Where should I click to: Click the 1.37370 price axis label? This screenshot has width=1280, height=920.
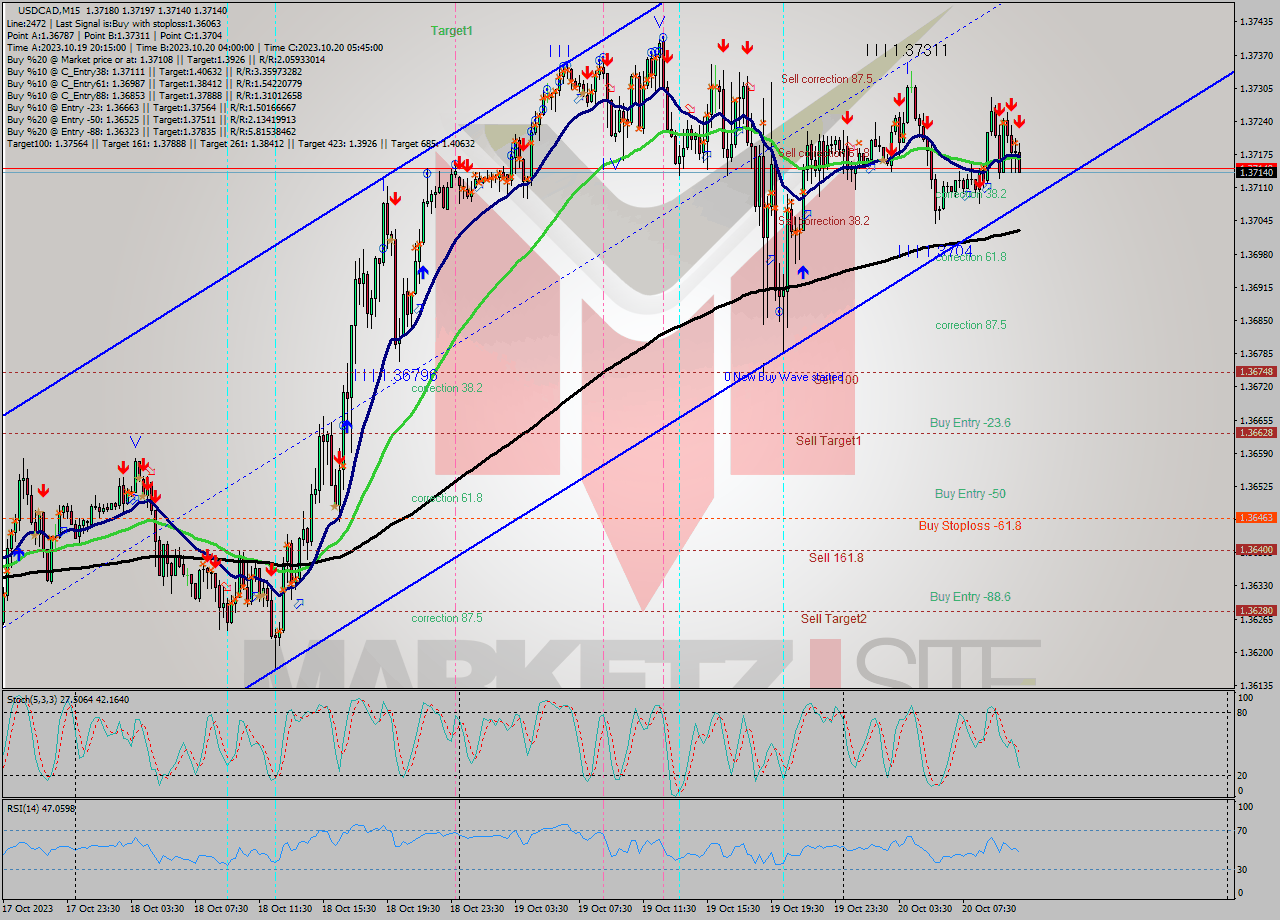(1256, 55)
